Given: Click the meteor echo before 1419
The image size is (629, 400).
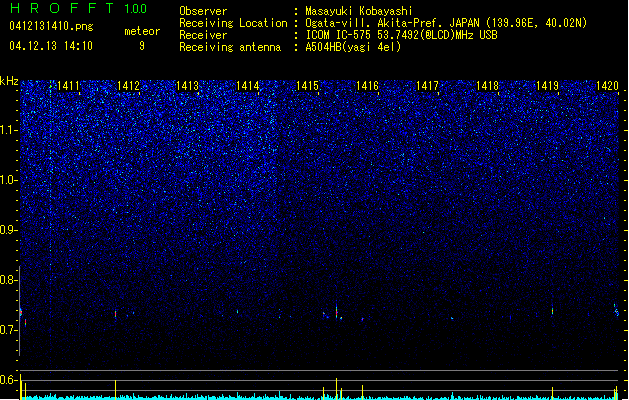Looking at the screenshot, I should click(x=552, y=311).
